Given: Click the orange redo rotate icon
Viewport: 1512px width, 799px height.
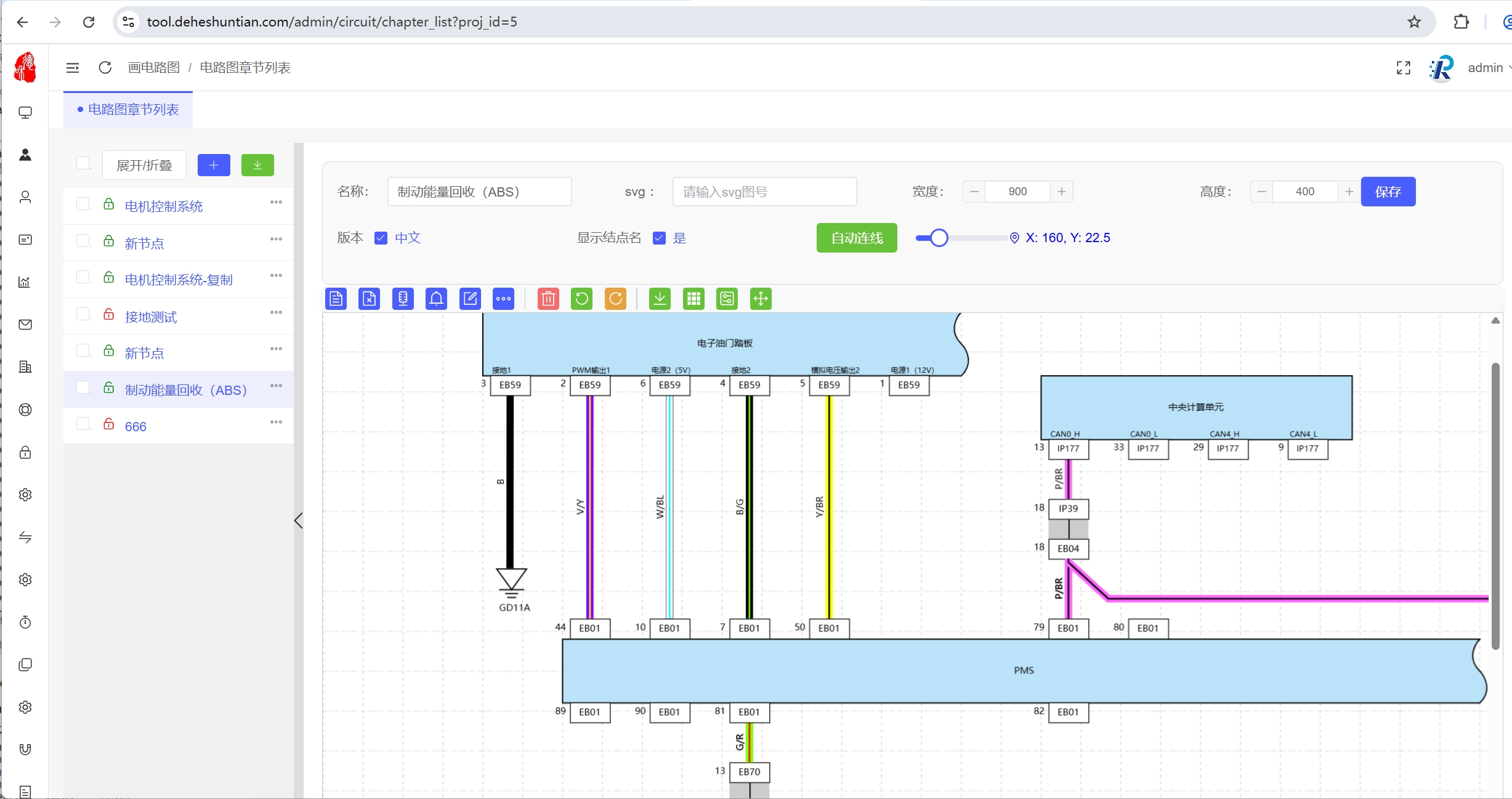Looking at the screenshot, I should click(x=615, y=299).
